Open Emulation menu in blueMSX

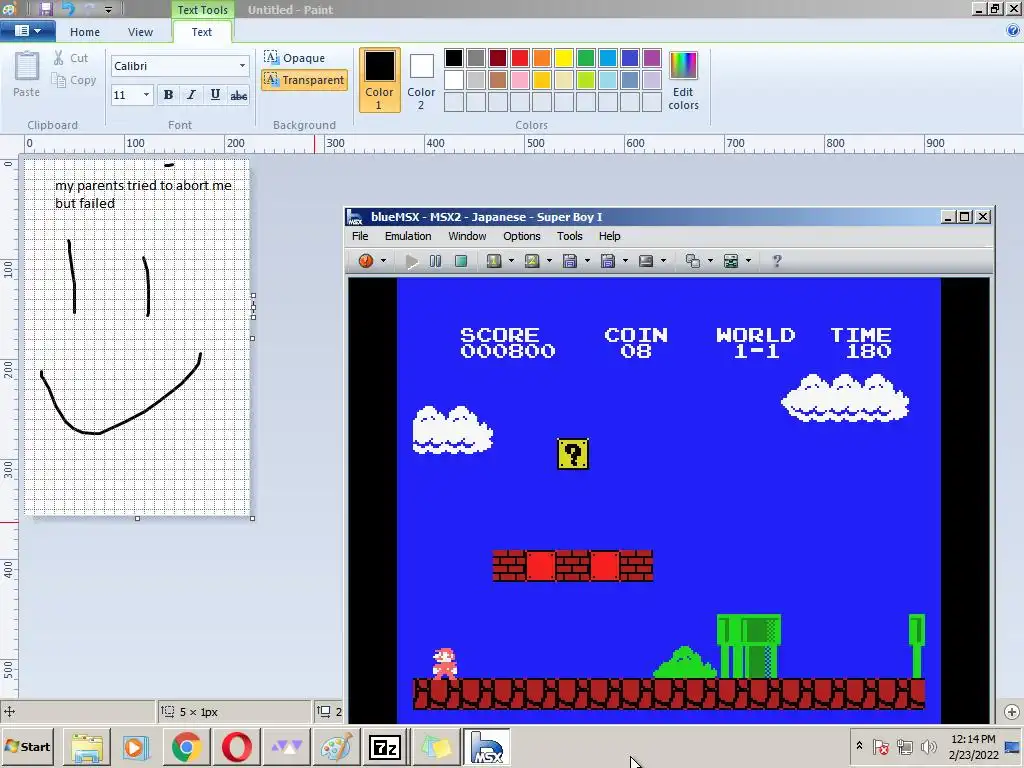click(x=408, y=236)
